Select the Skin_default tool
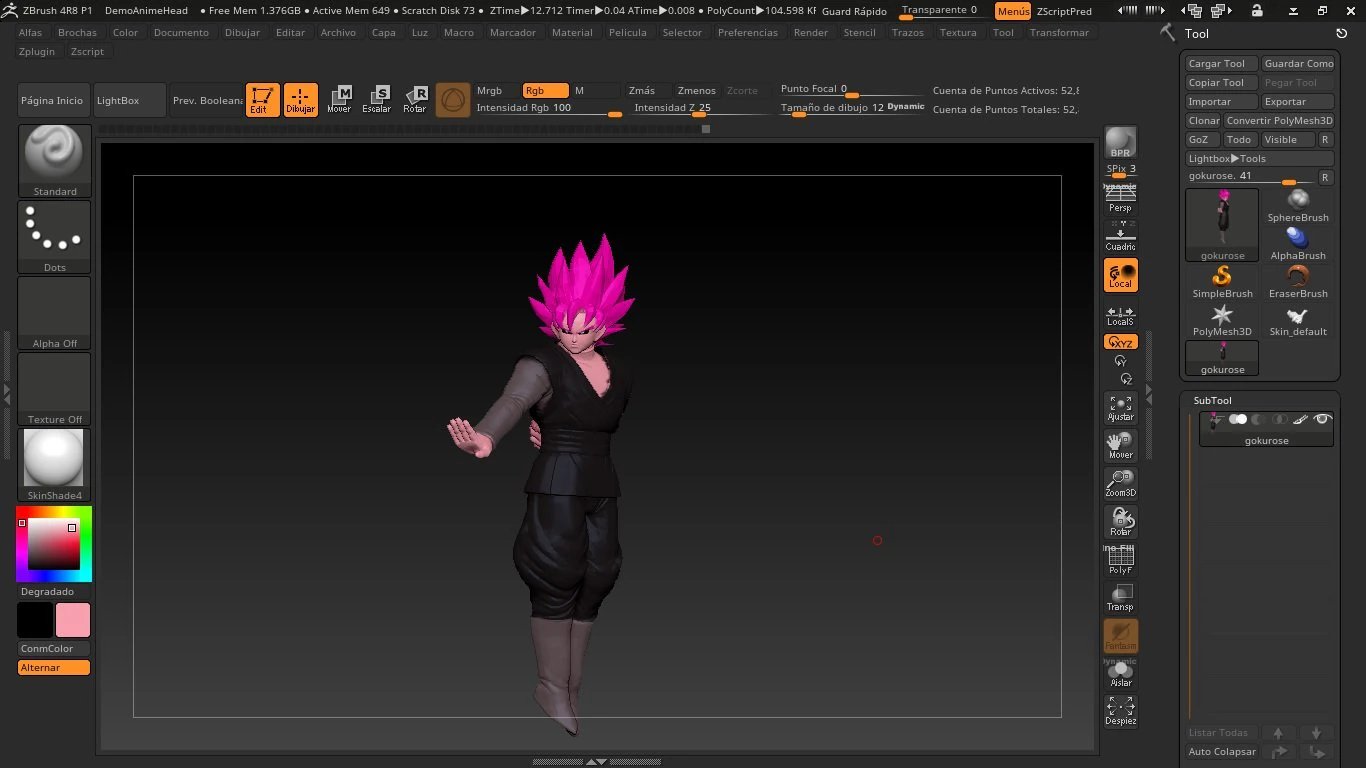This screenshot has height=768, width=1366. point(1298,319)
